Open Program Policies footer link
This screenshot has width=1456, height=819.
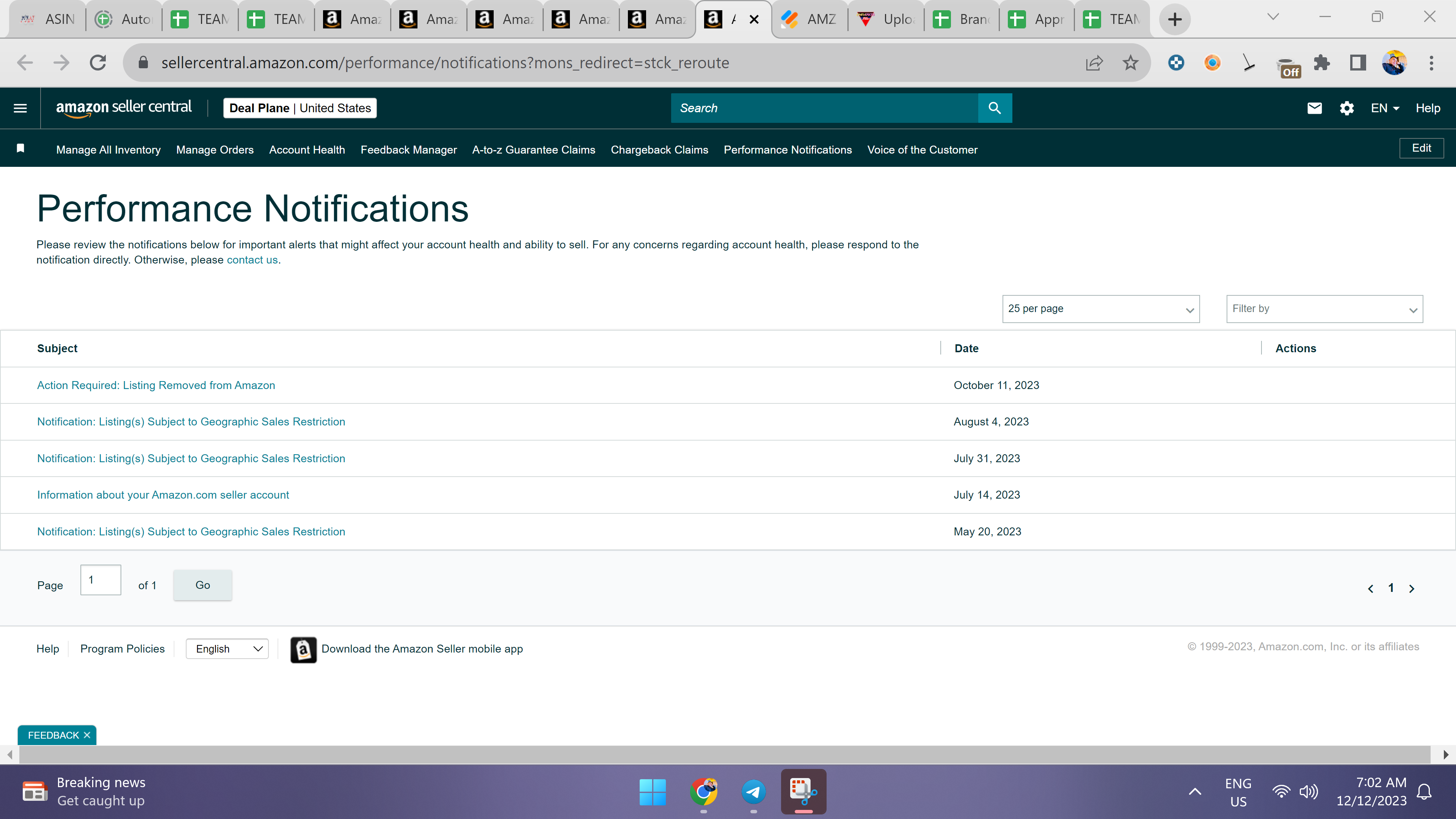122,649
